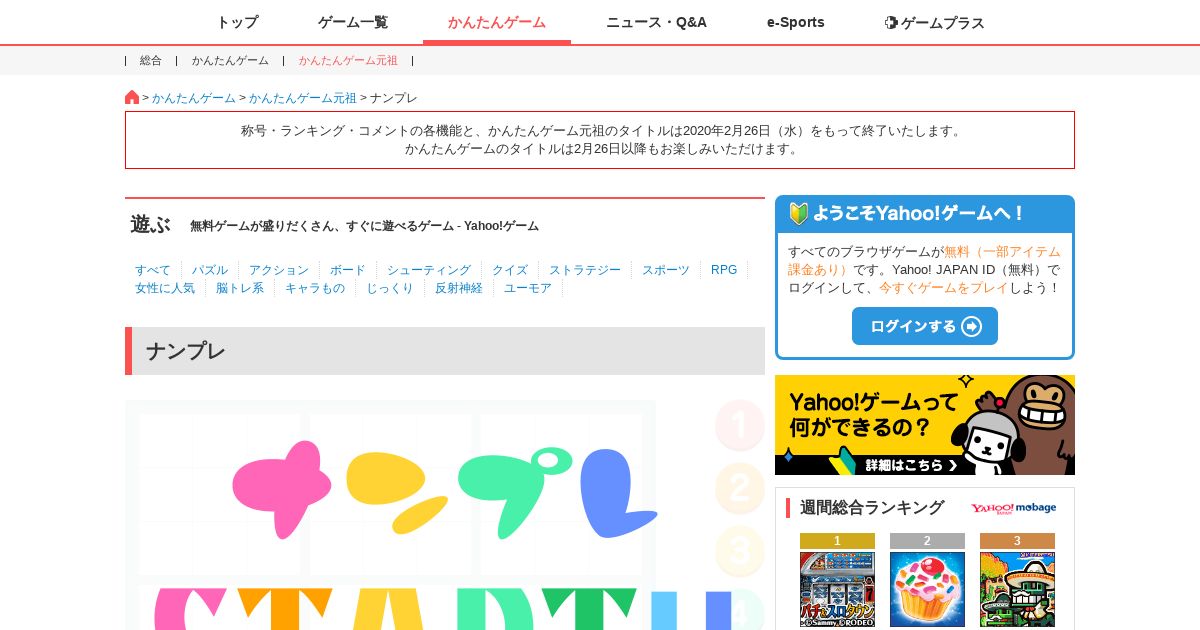Filter games by スポーツ category
The image size is (1200, 630).
pyautogui.click(x=666, y=270)
